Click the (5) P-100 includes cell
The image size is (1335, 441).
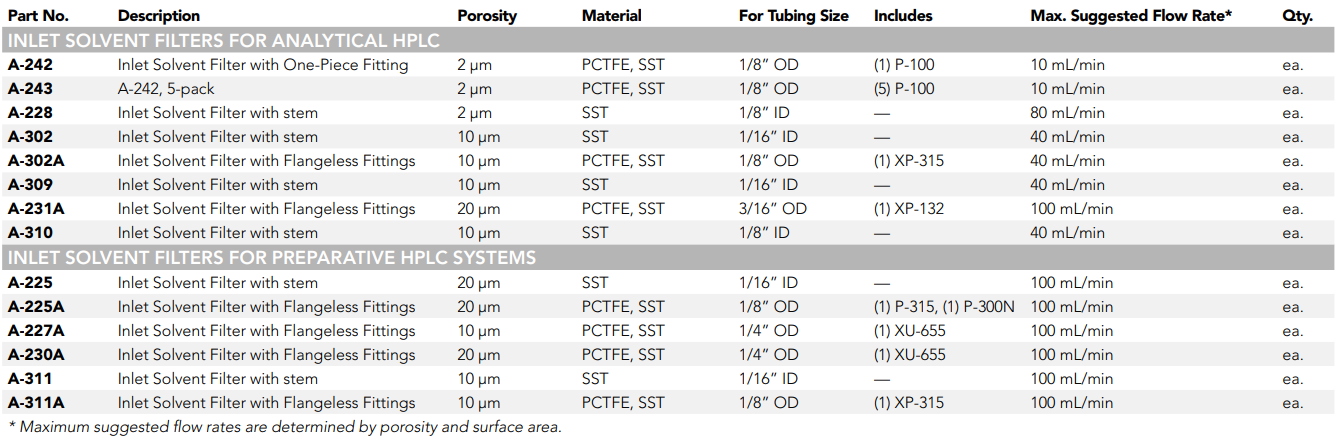point(904,89)
